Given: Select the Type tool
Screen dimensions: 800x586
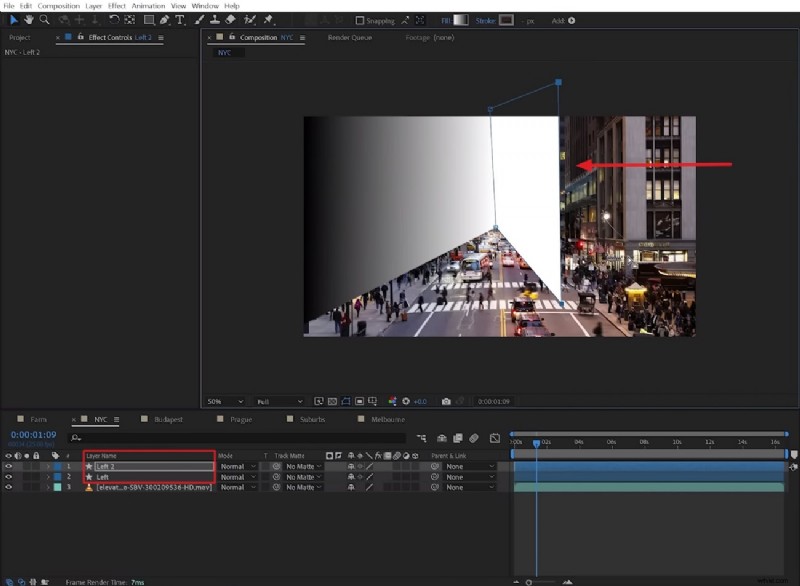Looking at the screenshot, I should (177, 19).
